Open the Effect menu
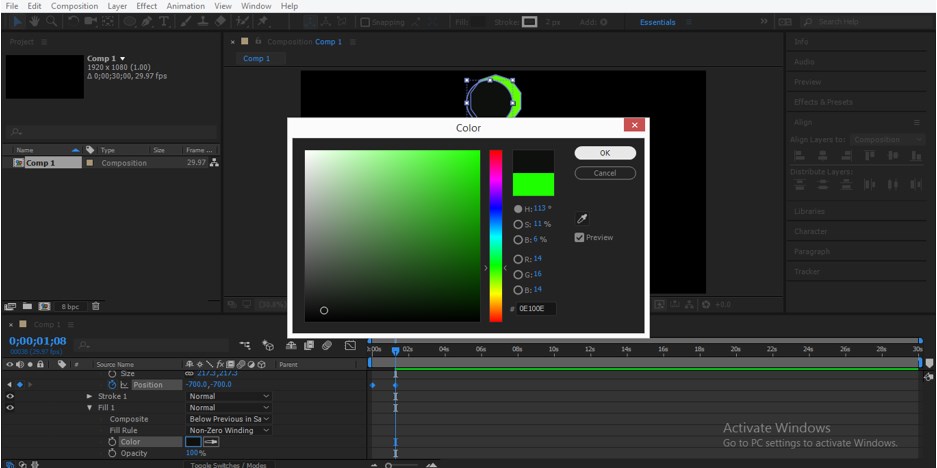This screenshot has height=468, width=937. [146, 6]
